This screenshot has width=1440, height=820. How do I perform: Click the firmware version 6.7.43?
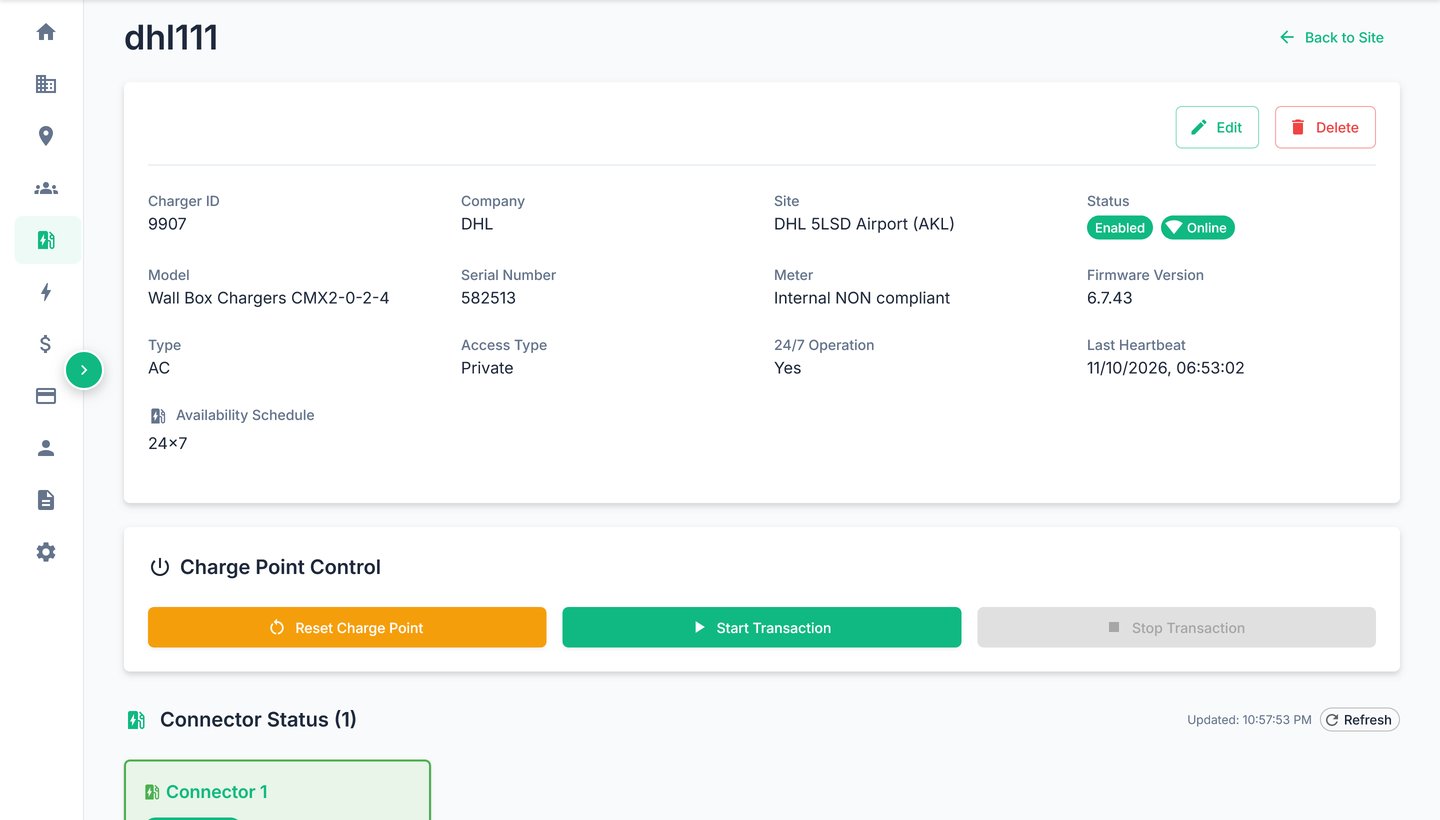point(1110,298)
